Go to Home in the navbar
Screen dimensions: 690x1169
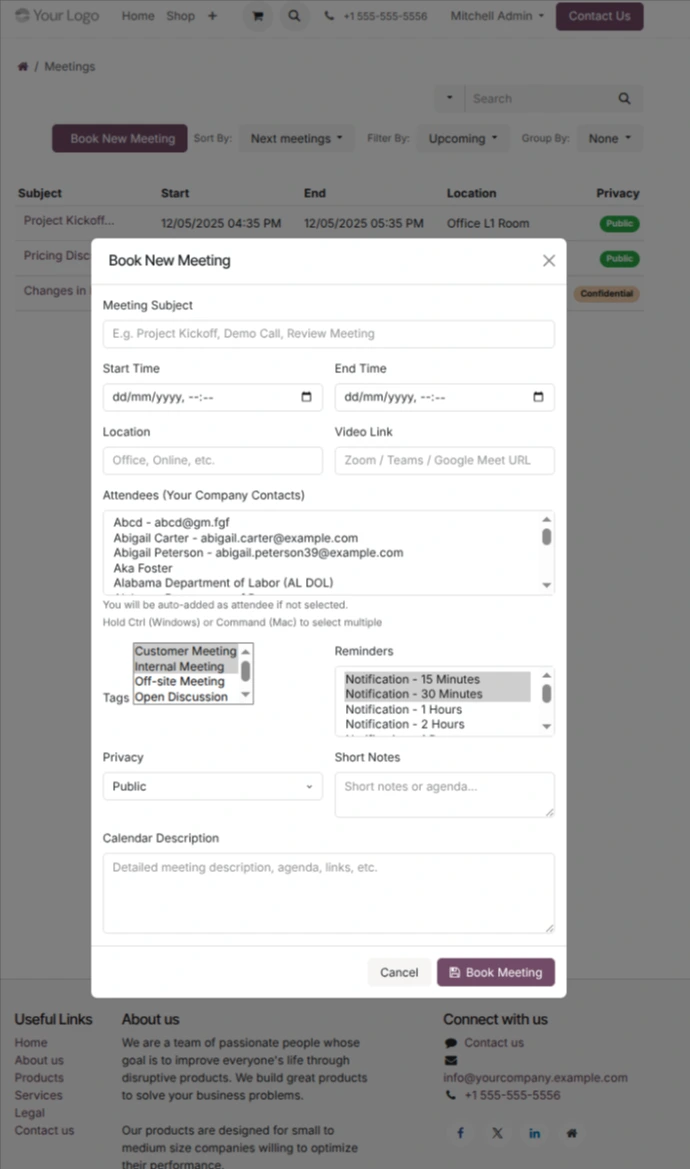(x=138, y=16)
